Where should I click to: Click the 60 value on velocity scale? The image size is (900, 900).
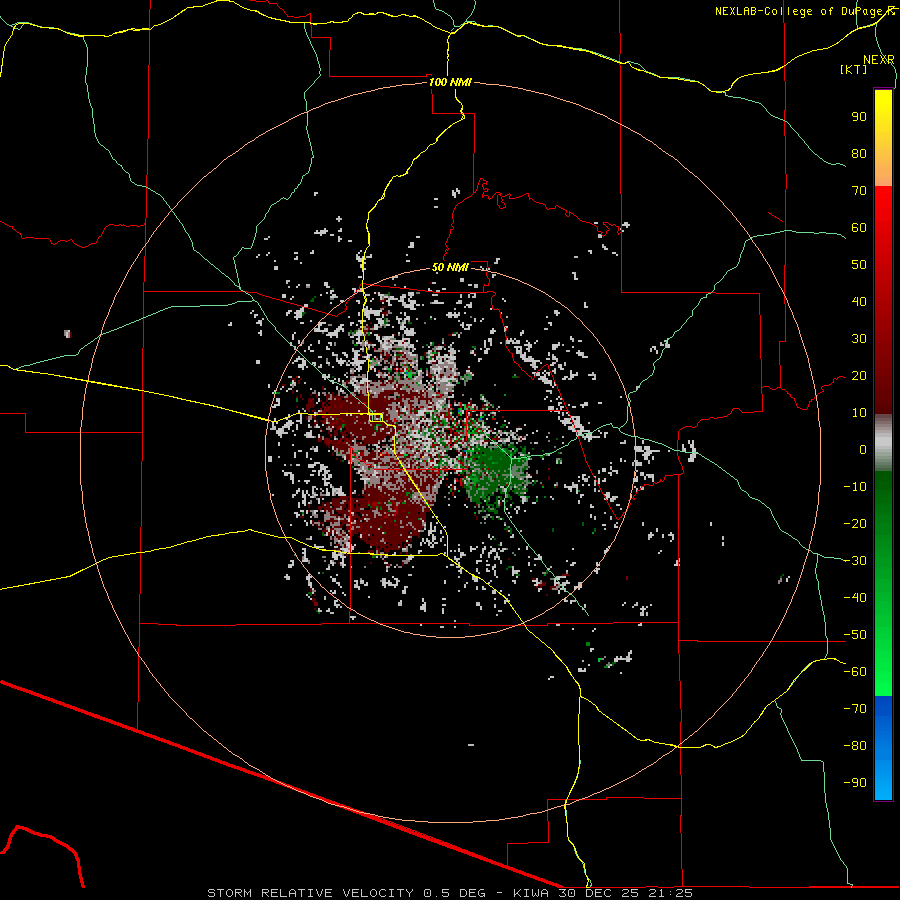click(x=859, y=228)
